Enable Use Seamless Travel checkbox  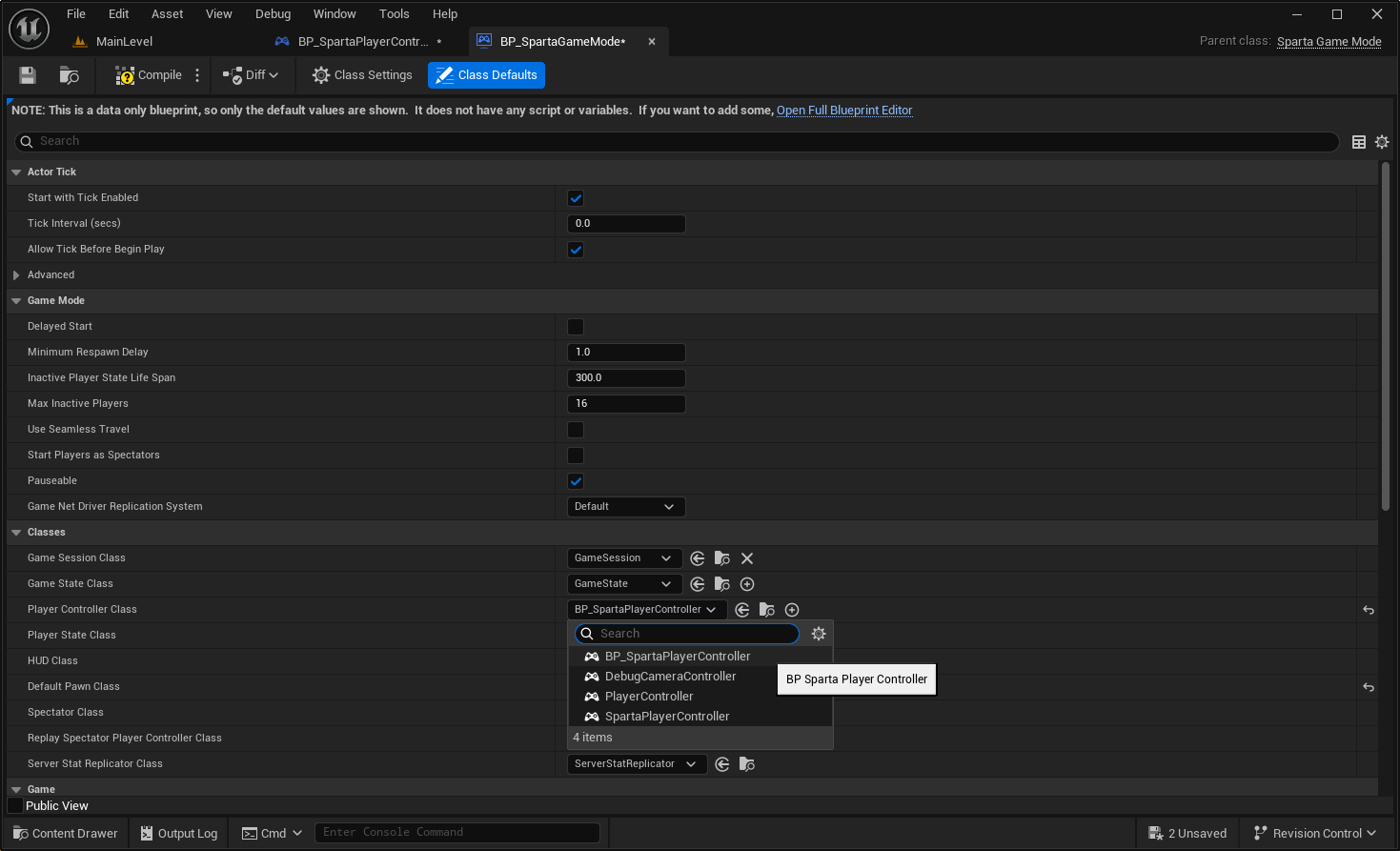click(576, 430)
